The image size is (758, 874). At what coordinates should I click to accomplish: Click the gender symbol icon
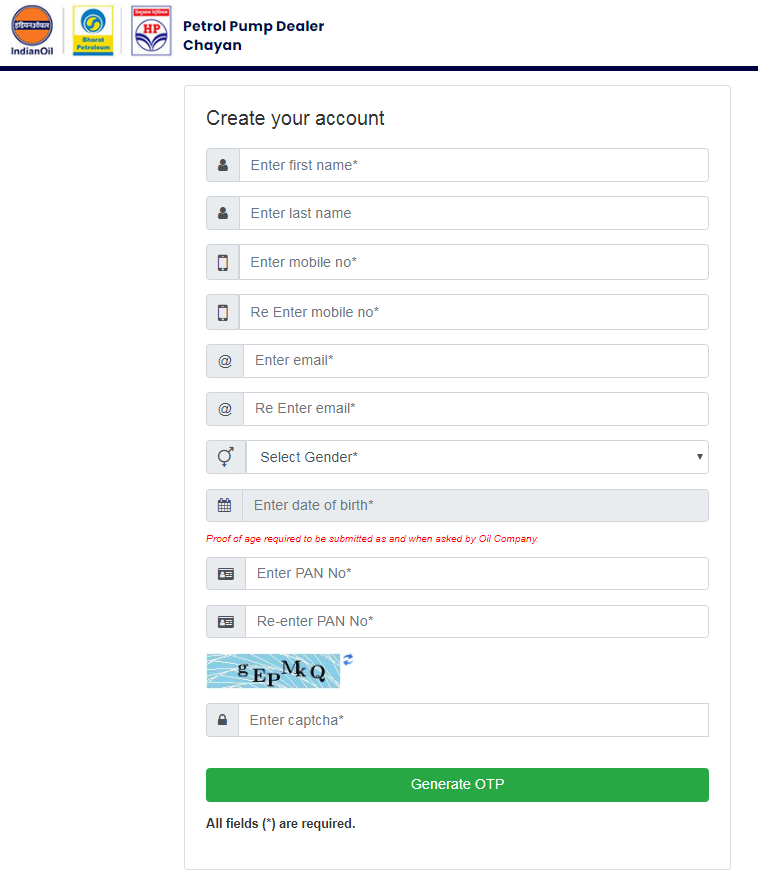[226, 457]
